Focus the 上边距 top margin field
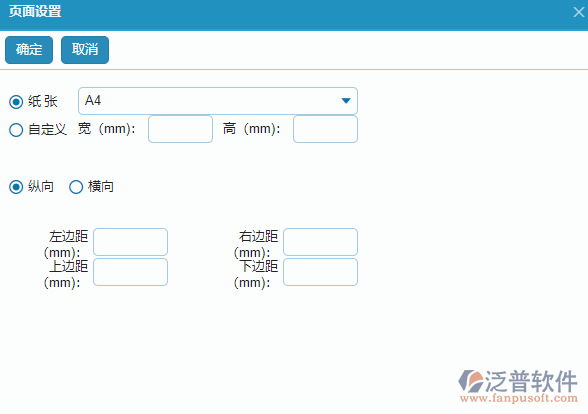The image size is (588, 414). tap(130, 272)
